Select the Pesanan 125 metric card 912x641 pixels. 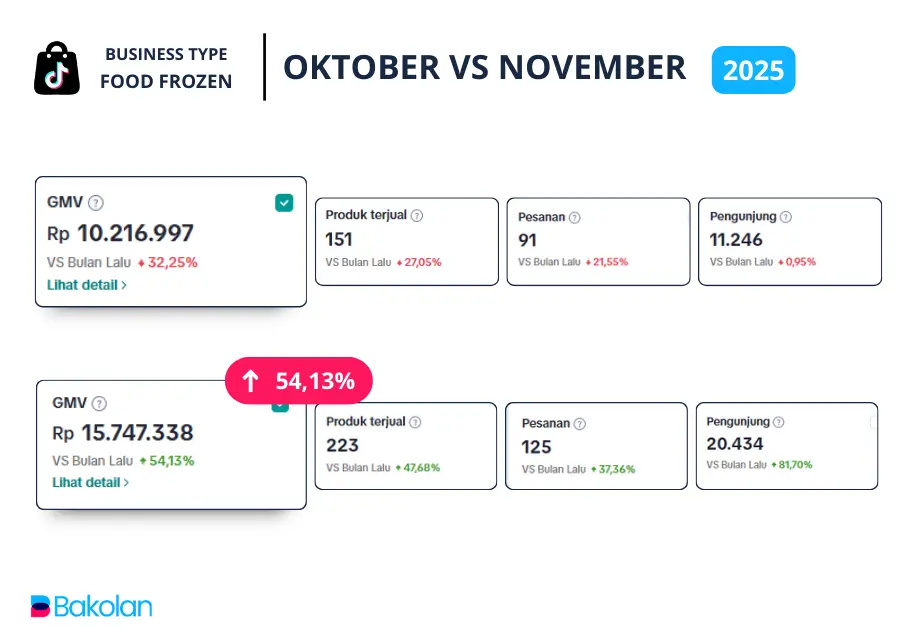click(596, 445)
